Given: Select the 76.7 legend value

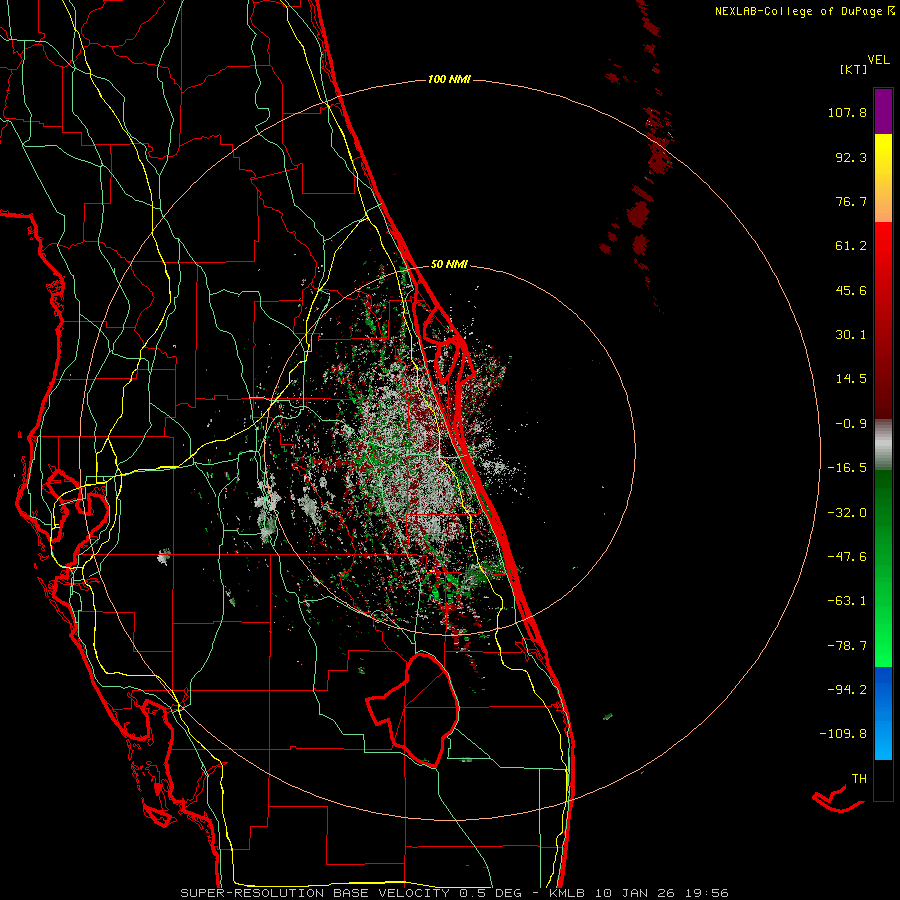Looking at the screenshot, I should pos(851,201).
